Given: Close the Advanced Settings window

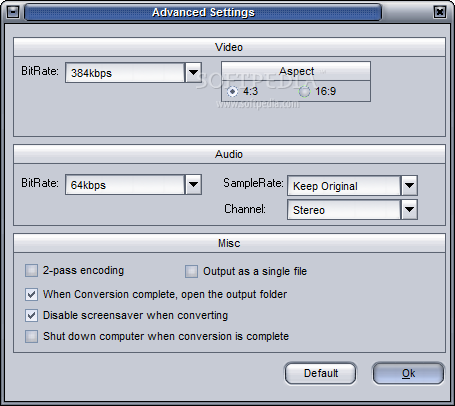Looking at the screenshot, I should 440,12.
